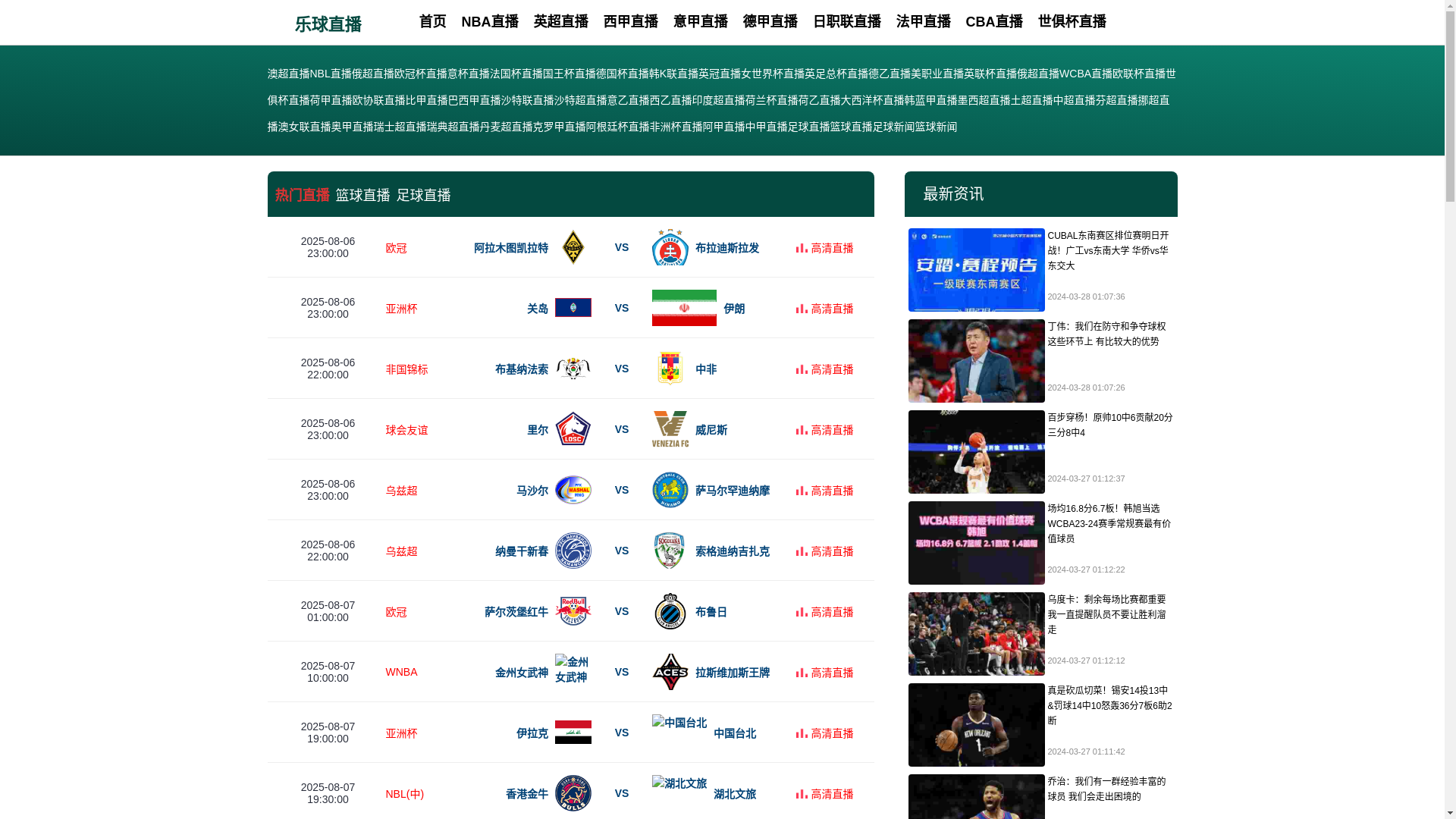Screen dimensions: 1456x819
Task: Click the Kairat Almaty team logo
Action: (x=573, y=247)
